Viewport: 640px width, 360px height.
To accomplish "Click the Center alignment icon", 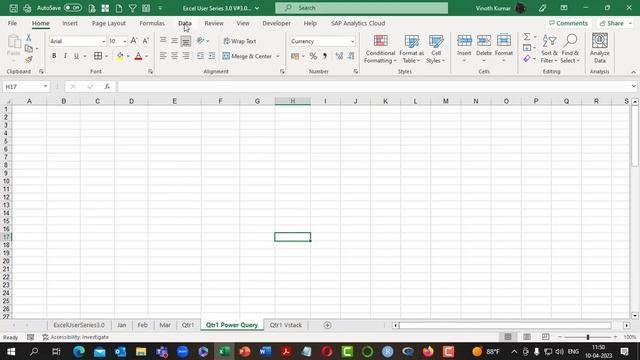I will [x=174, y=56].
